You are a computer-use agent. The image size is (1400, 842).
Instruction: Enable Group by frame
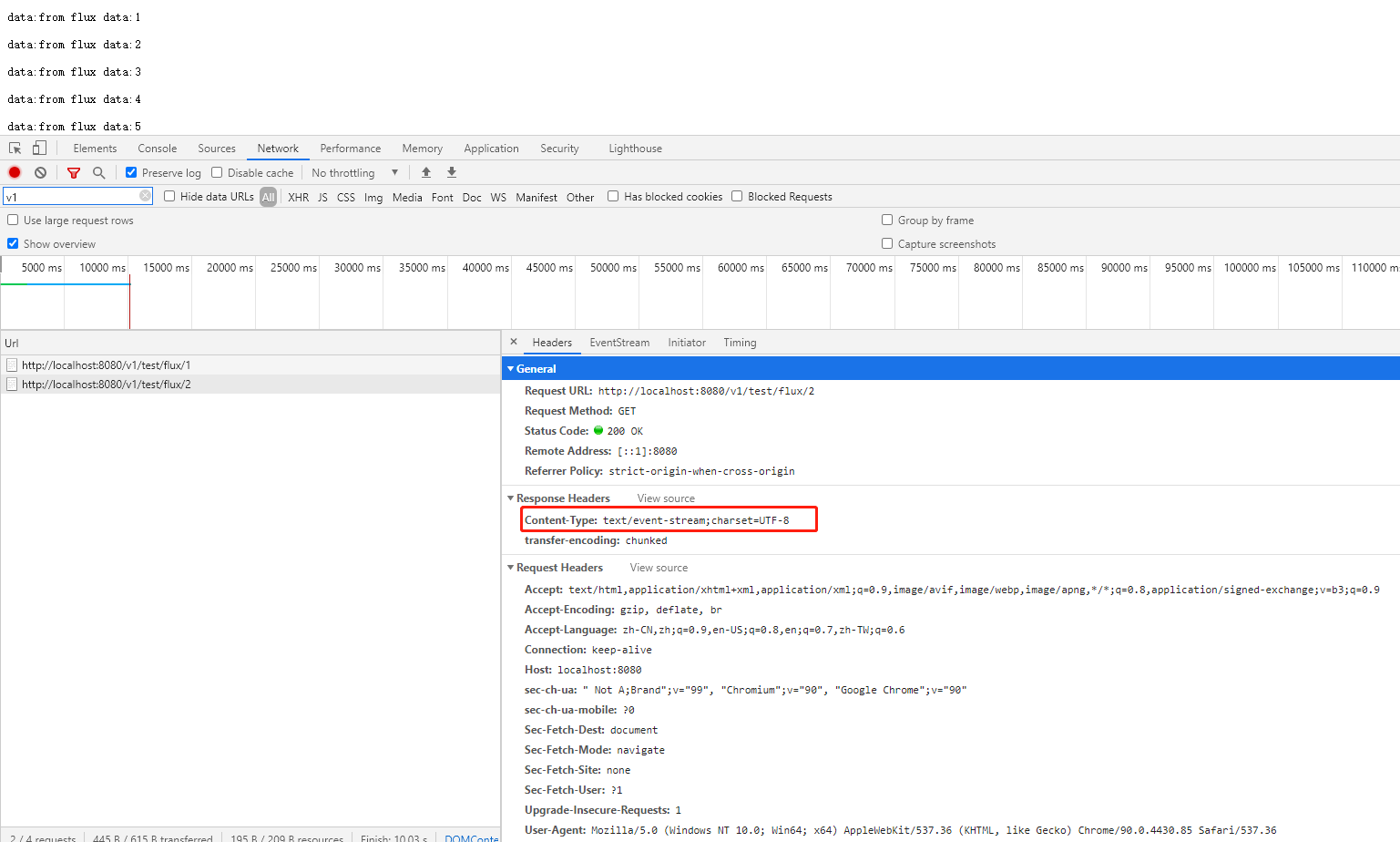(x=887, y=220)
